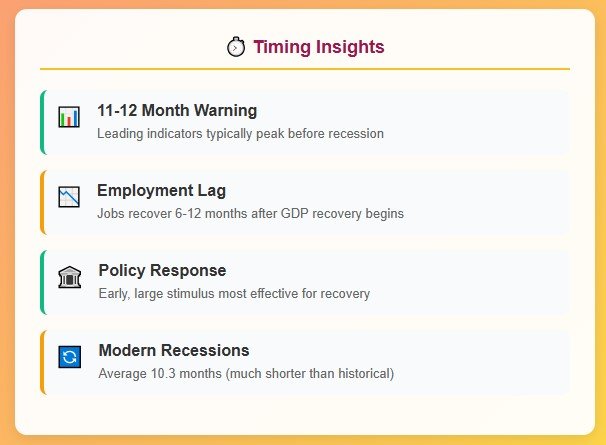The image size is (606, 445).
Task: Click 'Early, large stimulus' description text
Action: tap(234, 293)
